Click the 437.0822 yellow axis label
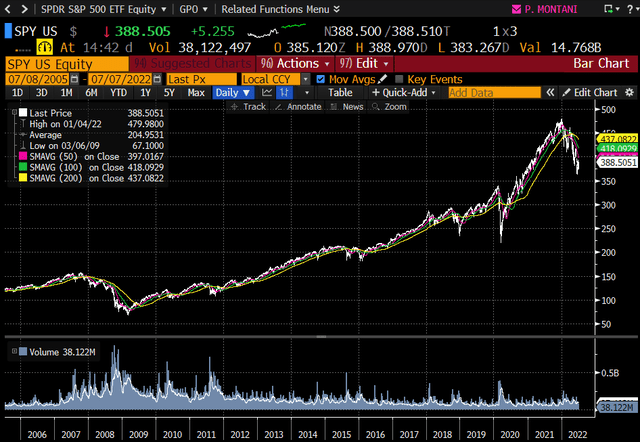Image resolution: width=640 pixels, height=442 pixels. pyautogui.click(x=618, y=139)
